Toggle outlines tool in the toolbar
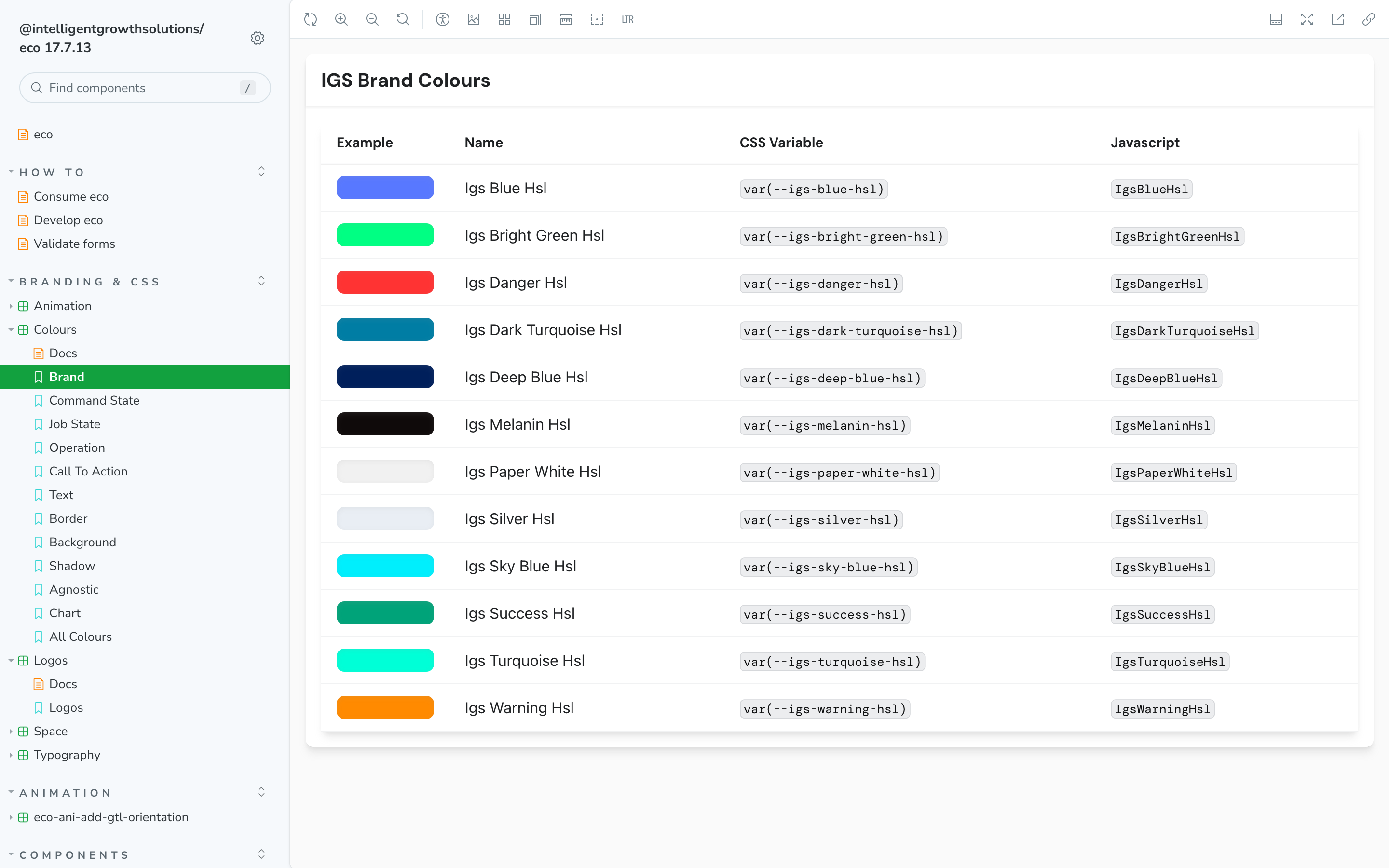Image resolution: width=1389 pixels, height=868 pixels. (597, 19)
